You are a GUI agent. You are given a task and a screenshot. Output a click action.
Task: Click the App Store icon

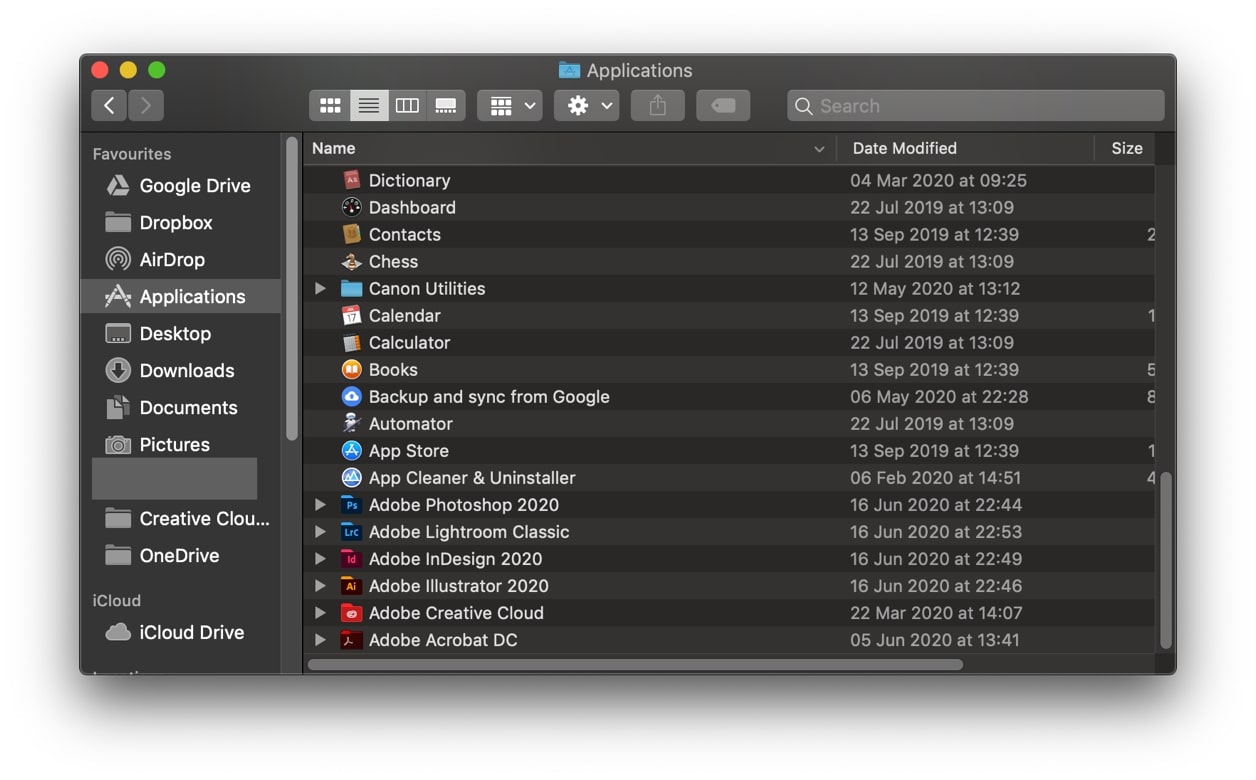351,450
